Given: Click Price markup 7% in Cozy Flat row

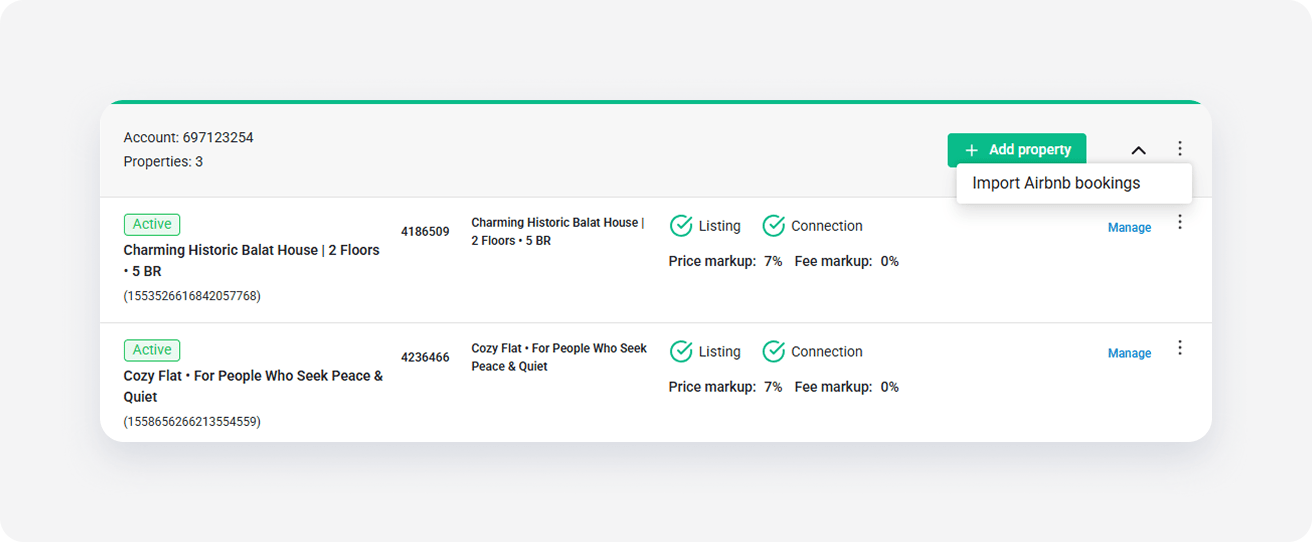Looking at the screenshot, I should [725, 388].
